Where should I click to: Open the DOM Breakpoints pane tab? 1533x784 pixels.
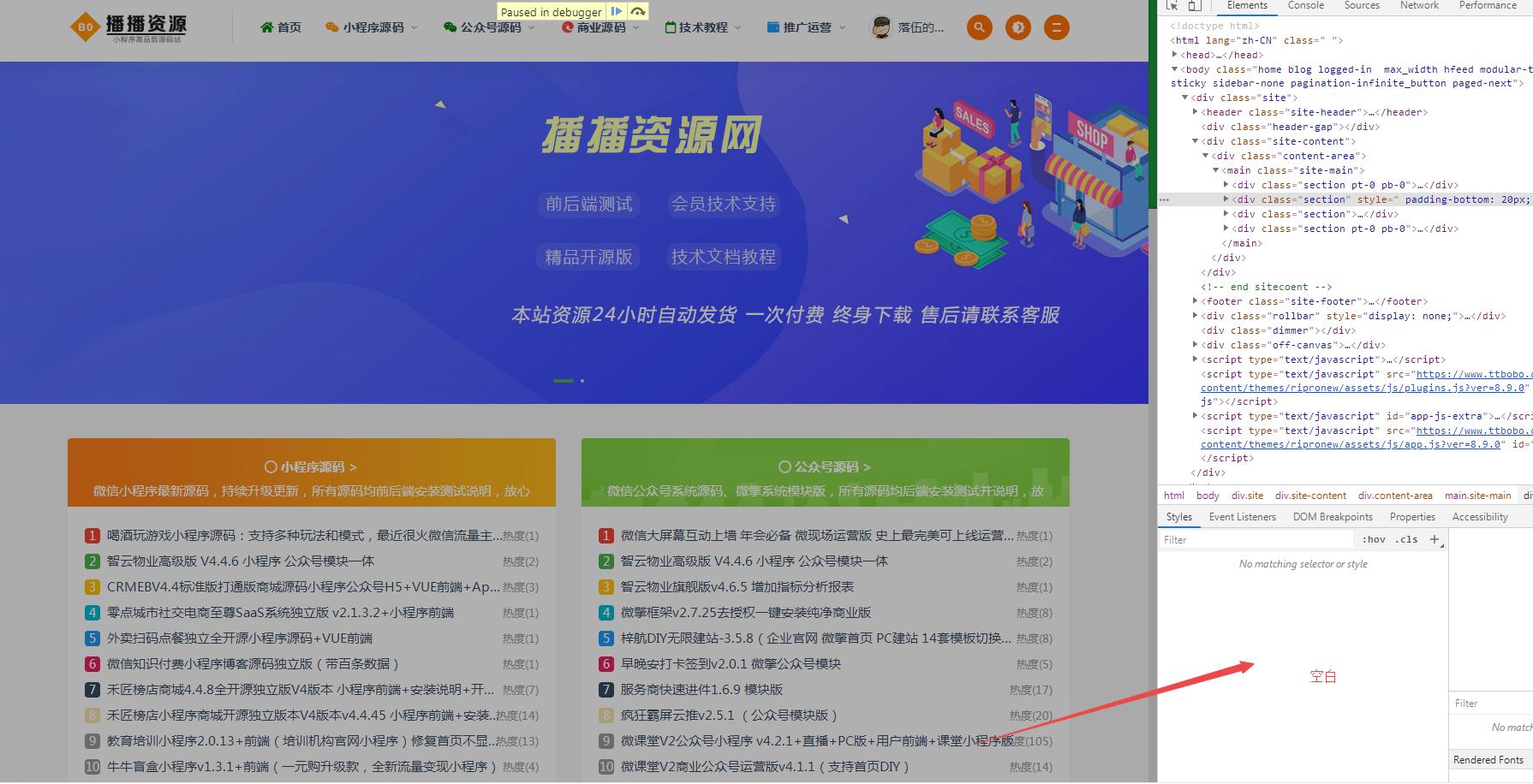pos(1333,517)
